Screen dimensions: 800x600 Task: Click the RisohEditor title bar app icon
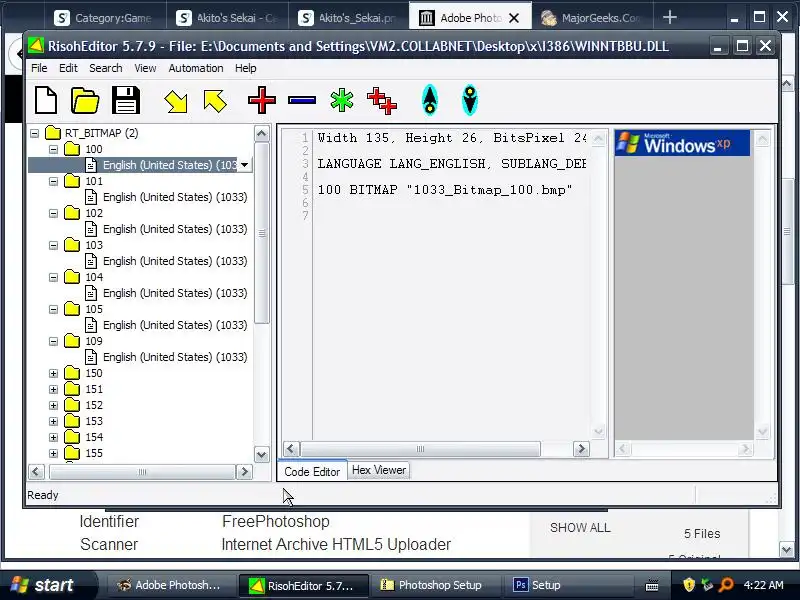[36, 46]
